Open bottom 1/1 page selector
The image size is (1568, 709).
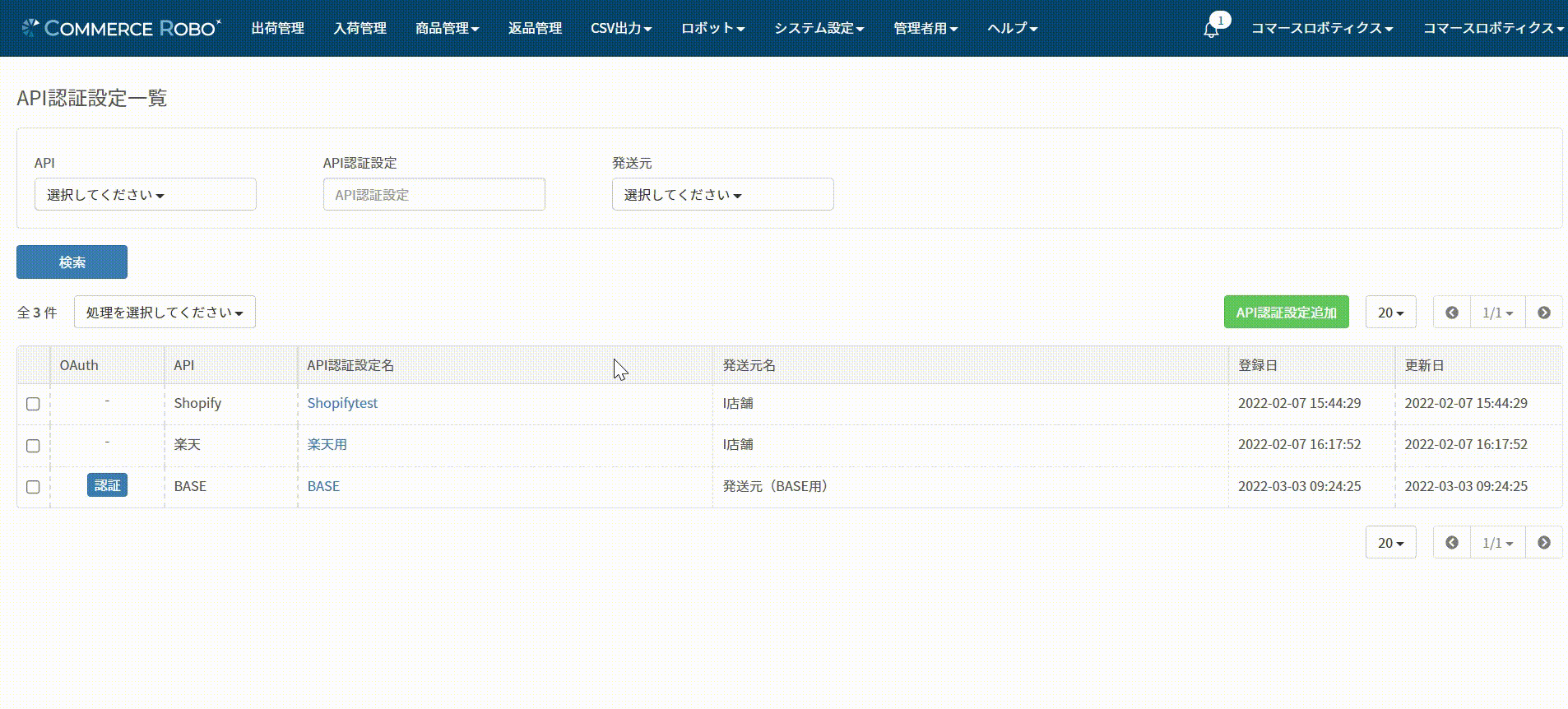[x=1497, y=543]
